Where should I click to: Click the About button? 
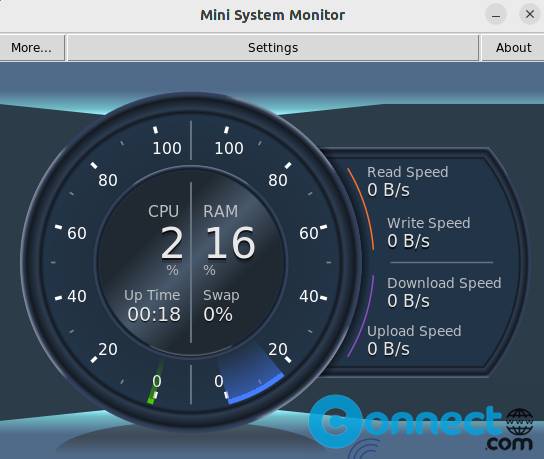click(x=513, y=48)
